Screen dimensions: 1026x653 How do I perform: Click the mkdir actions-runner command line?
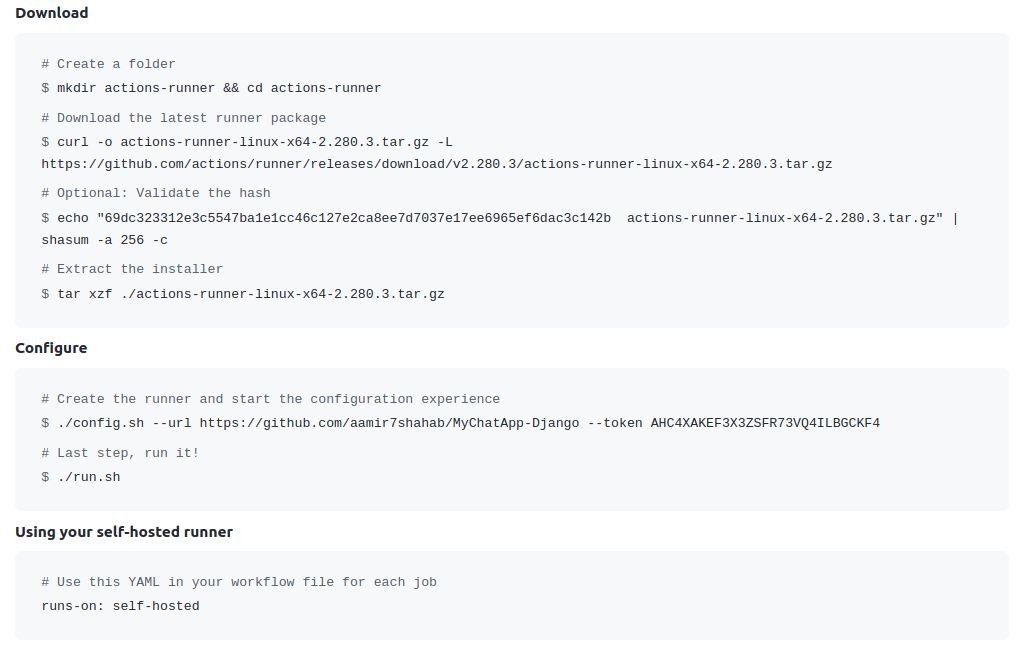click(211, 88)
